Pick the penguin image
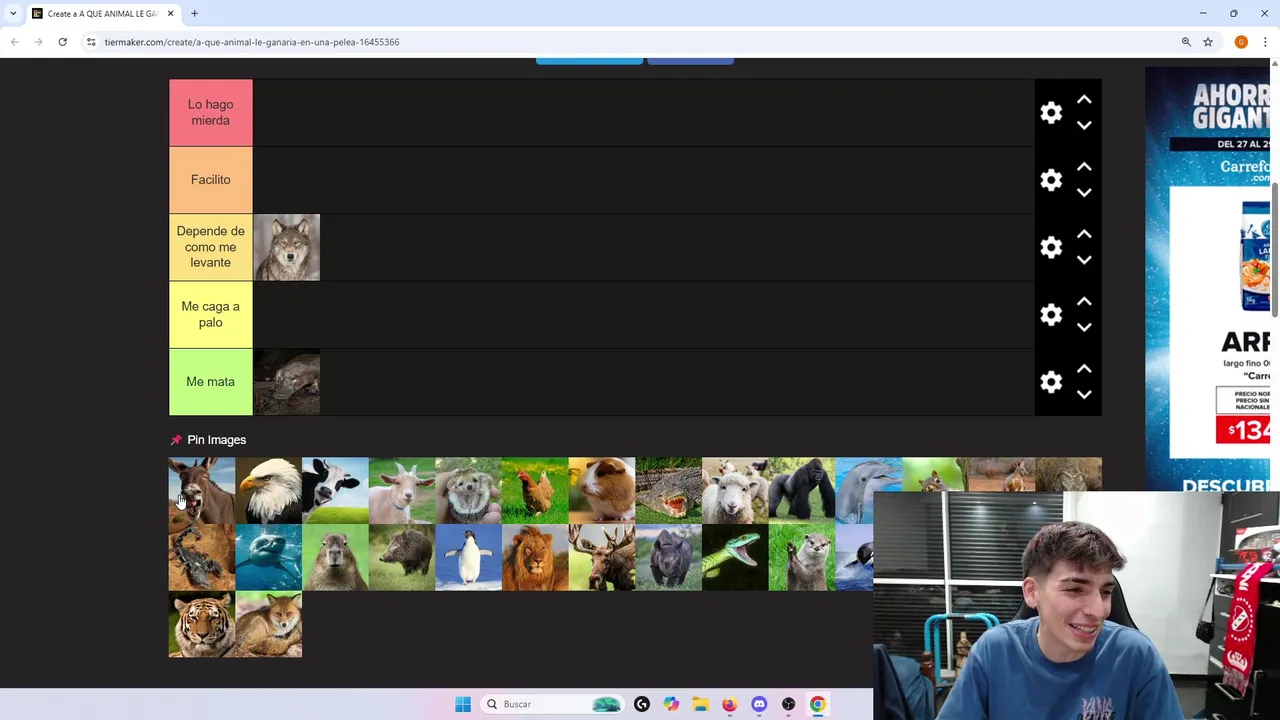Screen dimensions: 1280x720 (x=468, y=558)
